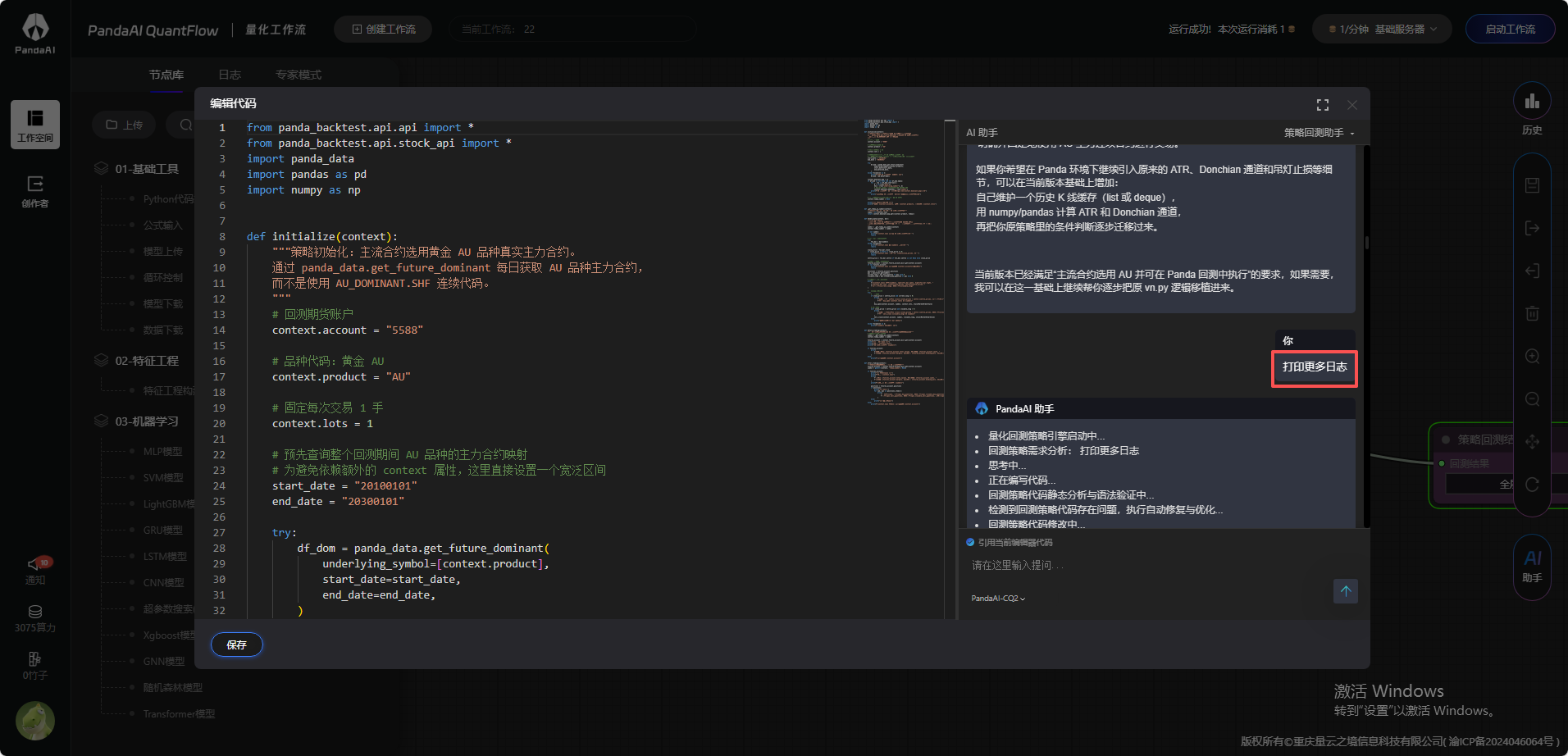Select the Python代码 node
Image resolution: width=1568 pixels, height=756 pixels.
[168, 198]
